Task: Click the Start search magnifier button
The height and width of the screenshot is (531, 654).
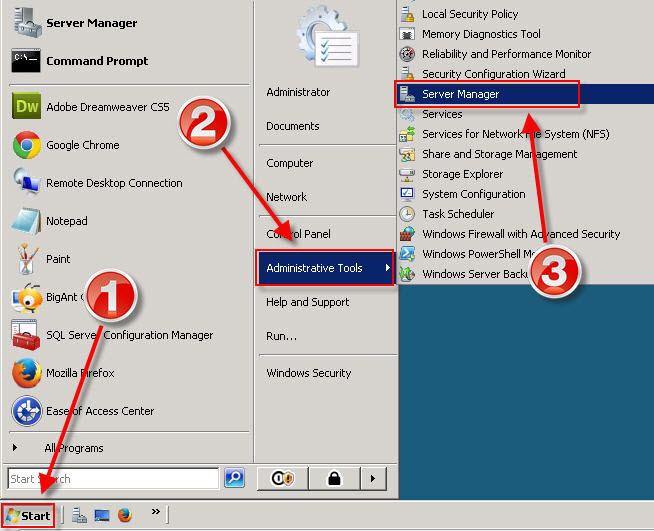Action: 234,478
